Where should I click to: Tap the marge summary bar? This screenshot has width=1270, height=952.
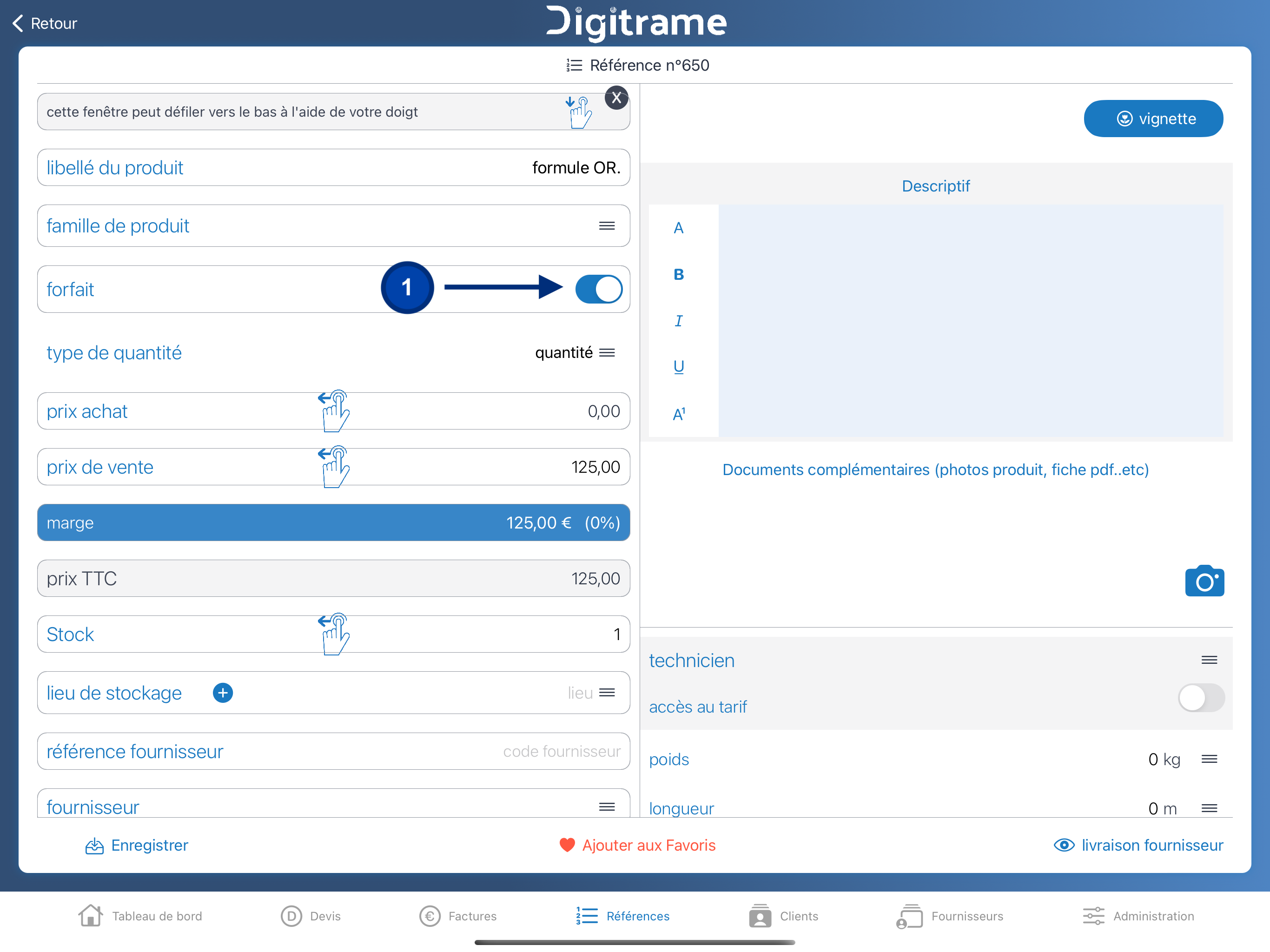point(334,522)
